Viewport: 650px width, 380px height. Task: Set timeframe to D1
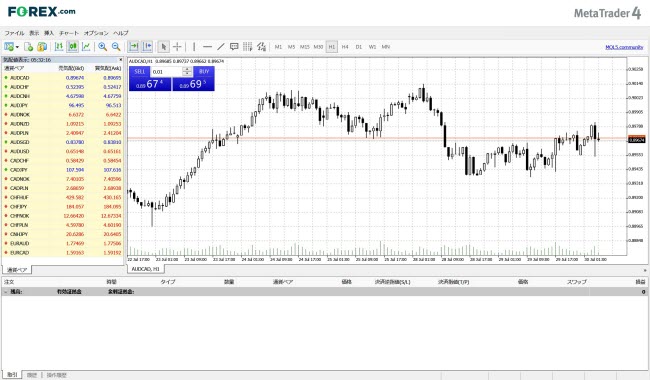359,47
